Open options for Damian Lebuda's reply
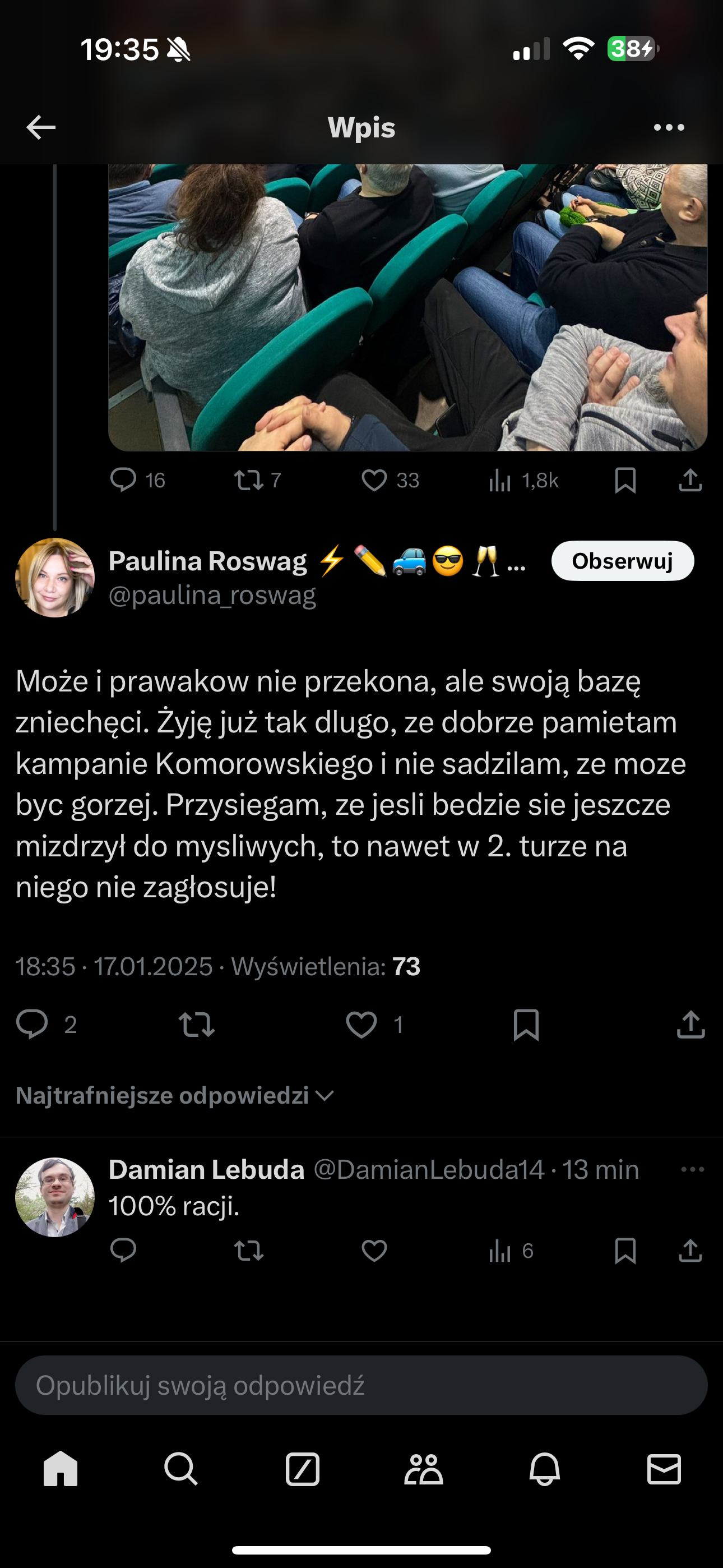 point(693,1169)
